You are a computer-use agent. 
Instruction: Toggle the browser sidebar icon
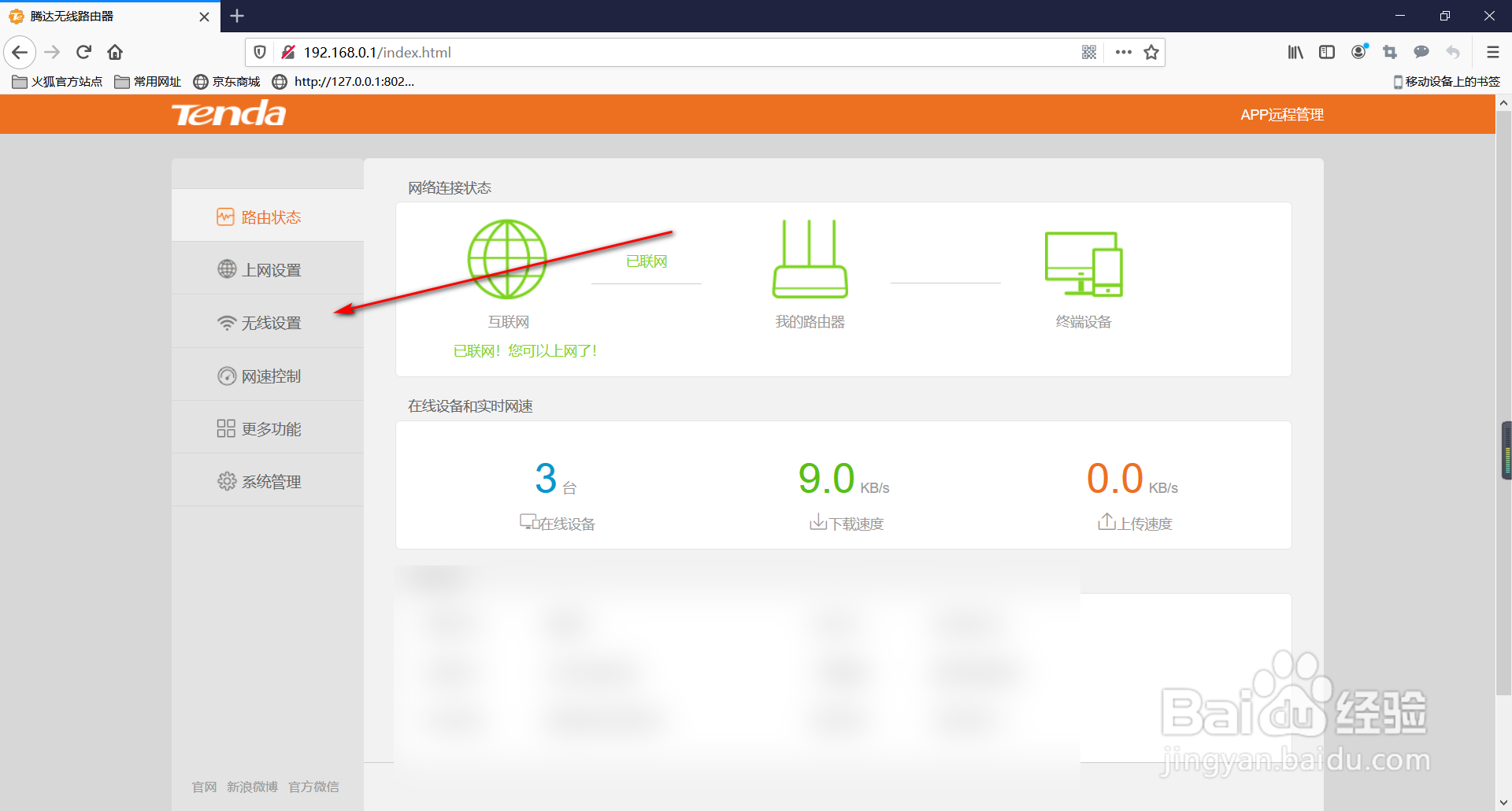point(1327,53)
